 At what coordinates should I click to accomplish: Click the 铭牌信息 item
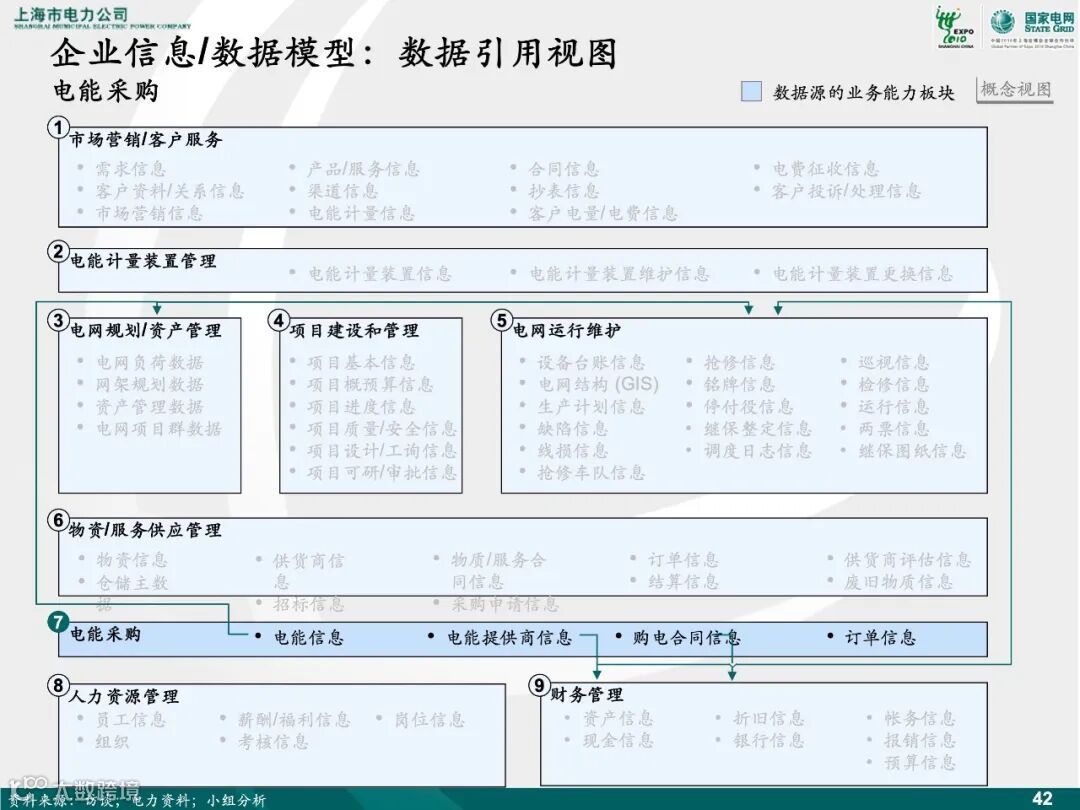pos(739,384)
